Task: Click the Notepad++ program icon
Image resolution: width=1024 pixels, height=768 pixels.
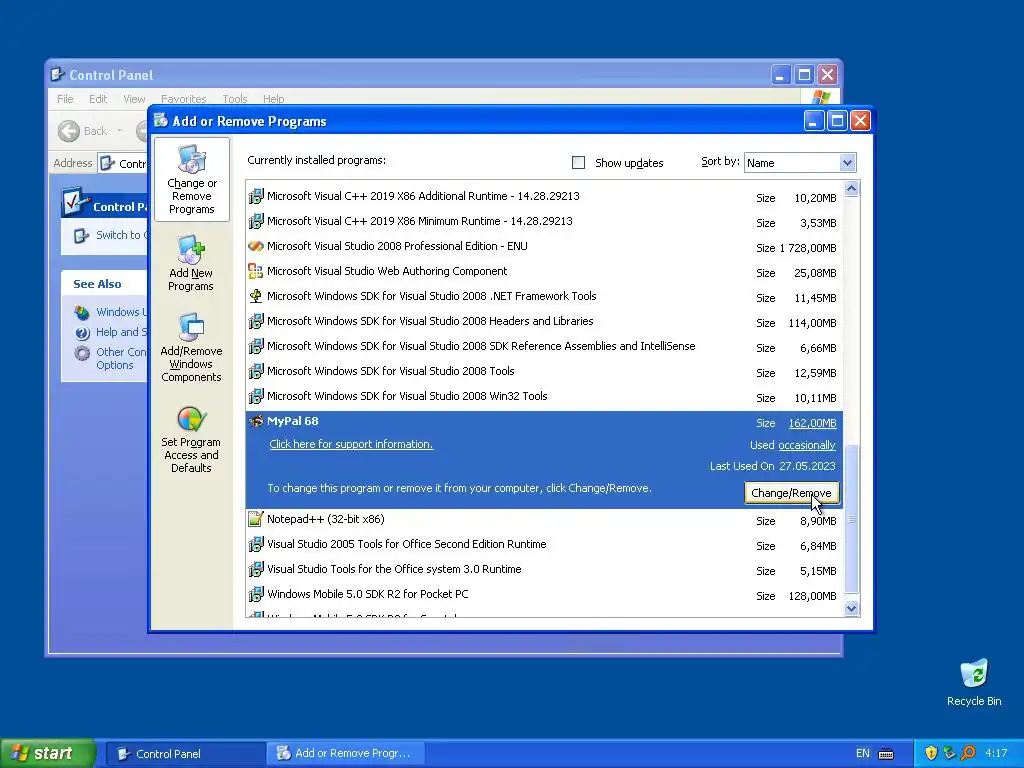Action: (x=256, y=519)
